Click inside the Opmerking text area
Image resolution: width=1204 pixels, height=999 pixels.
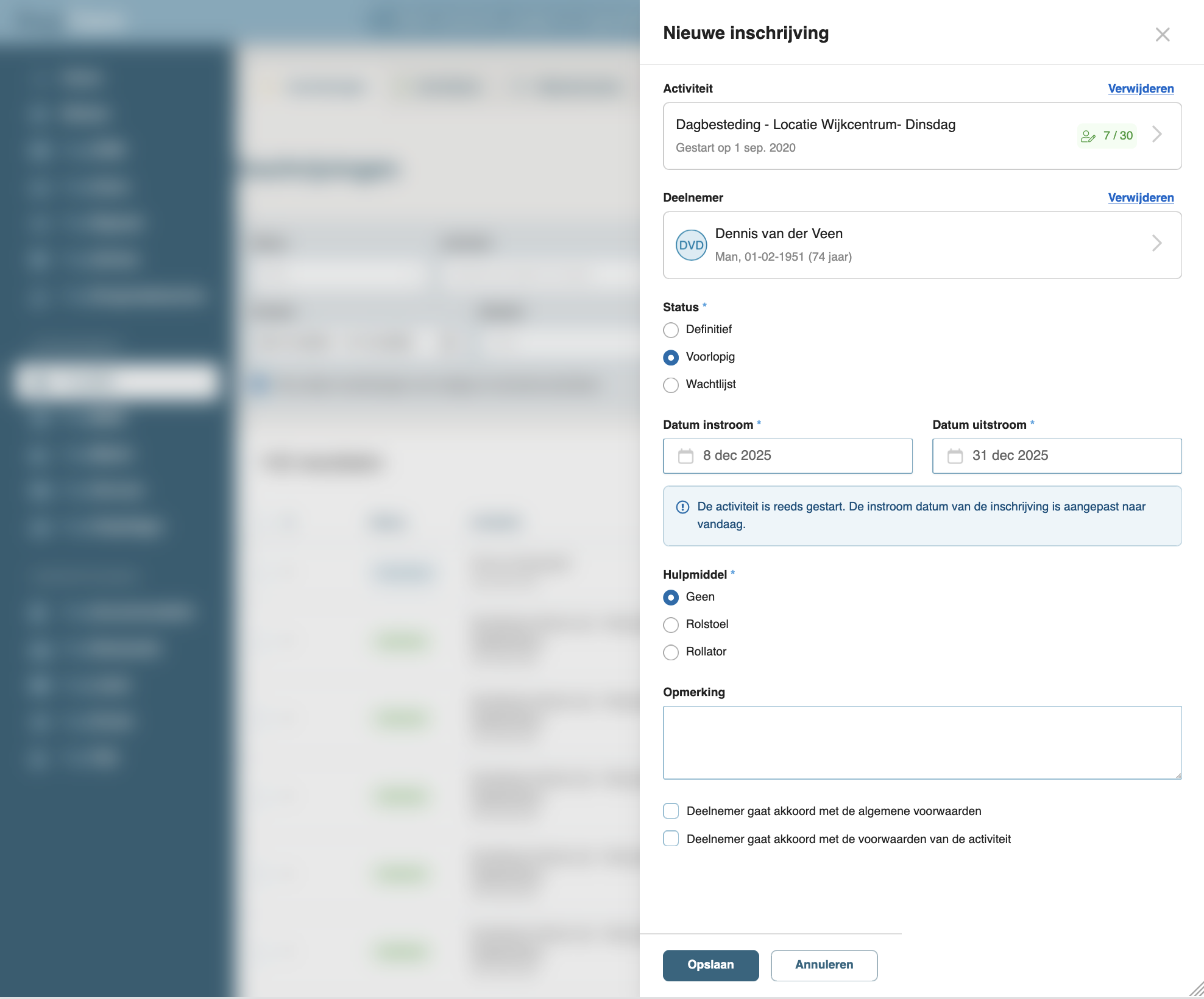(x=921, y=743)
